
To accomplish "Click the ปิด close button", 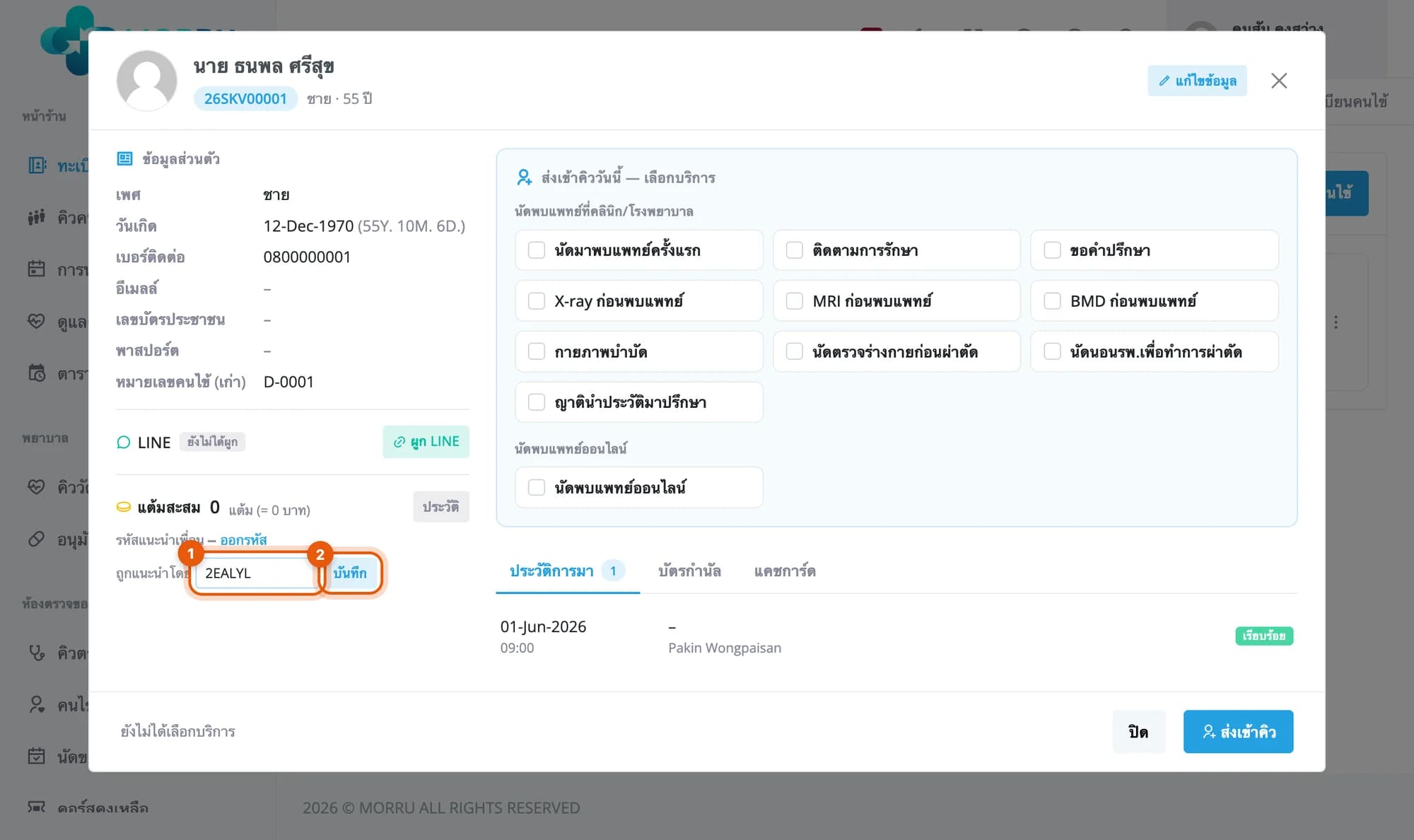I will click(x=1138, y=732).
